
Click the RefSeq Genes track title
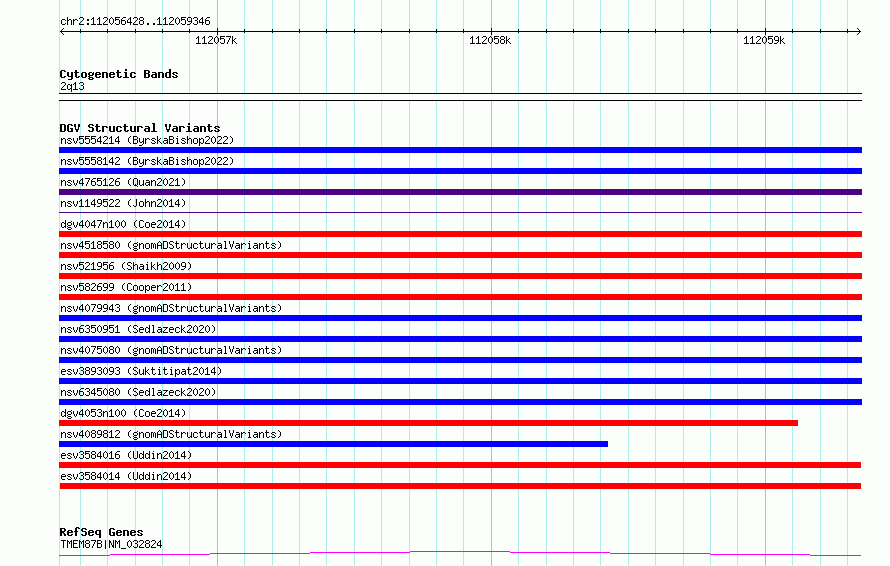click(101, 533)
